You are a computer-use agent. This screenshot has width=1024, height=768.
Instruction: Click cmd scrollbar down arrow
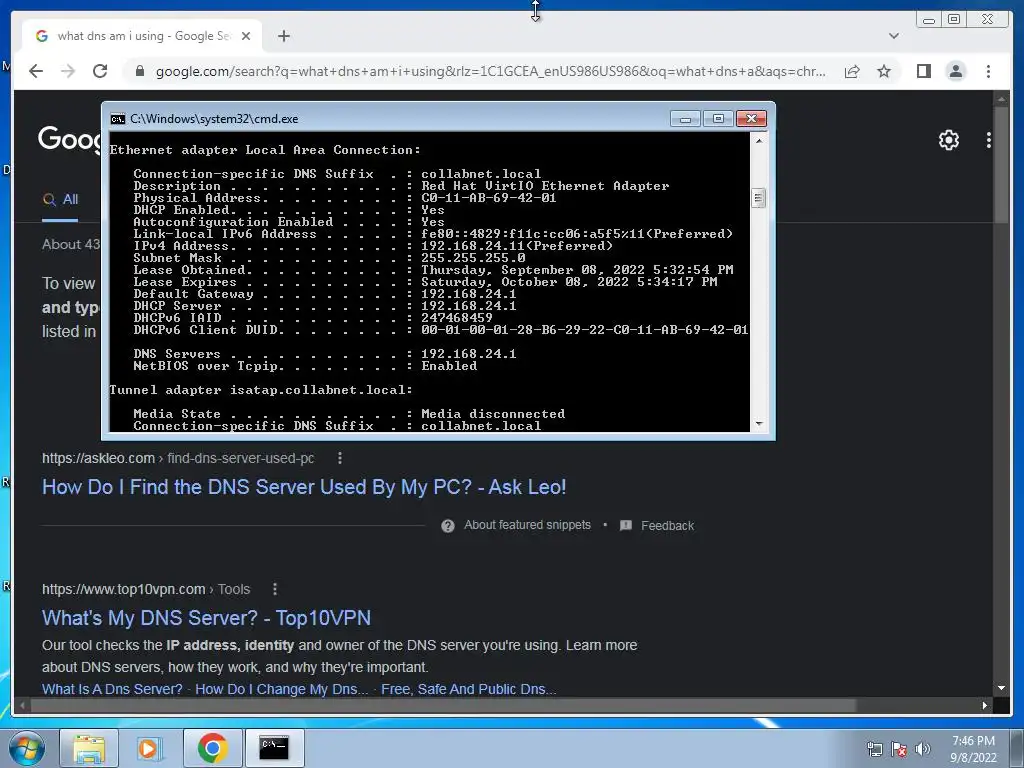point(758,423)
